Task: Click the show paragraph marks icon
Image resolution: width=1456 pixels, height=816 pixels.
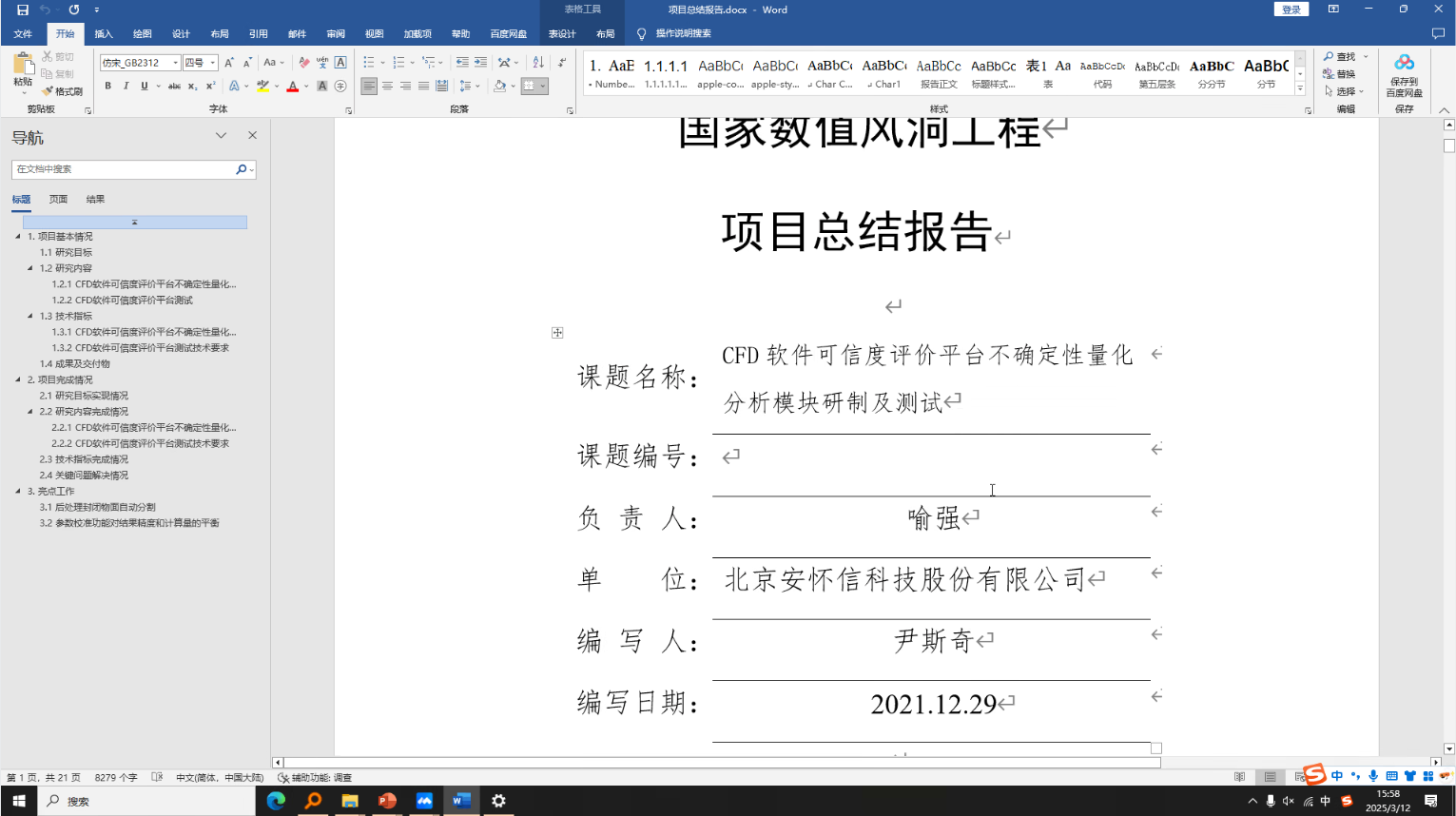Action: [562, 63]
